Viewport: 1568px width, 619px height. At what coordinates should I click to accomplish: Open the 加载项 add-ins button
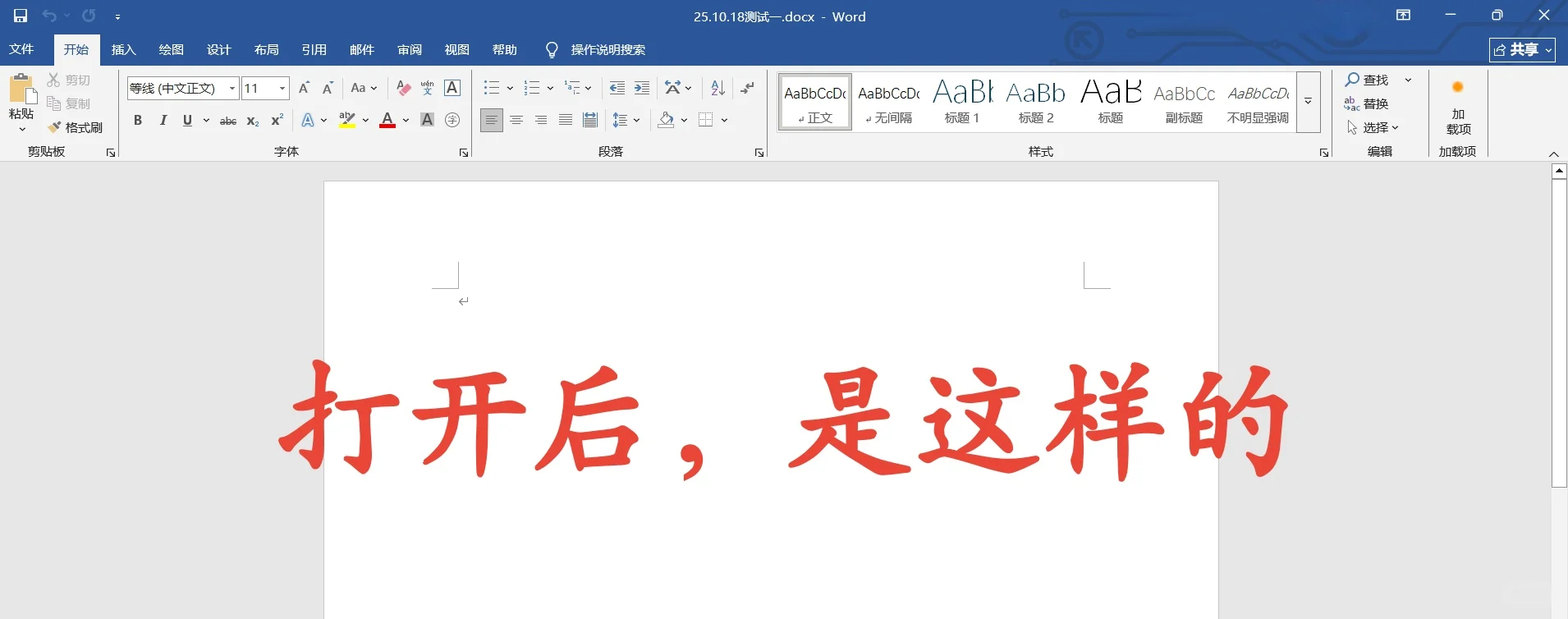(1458, 107)
